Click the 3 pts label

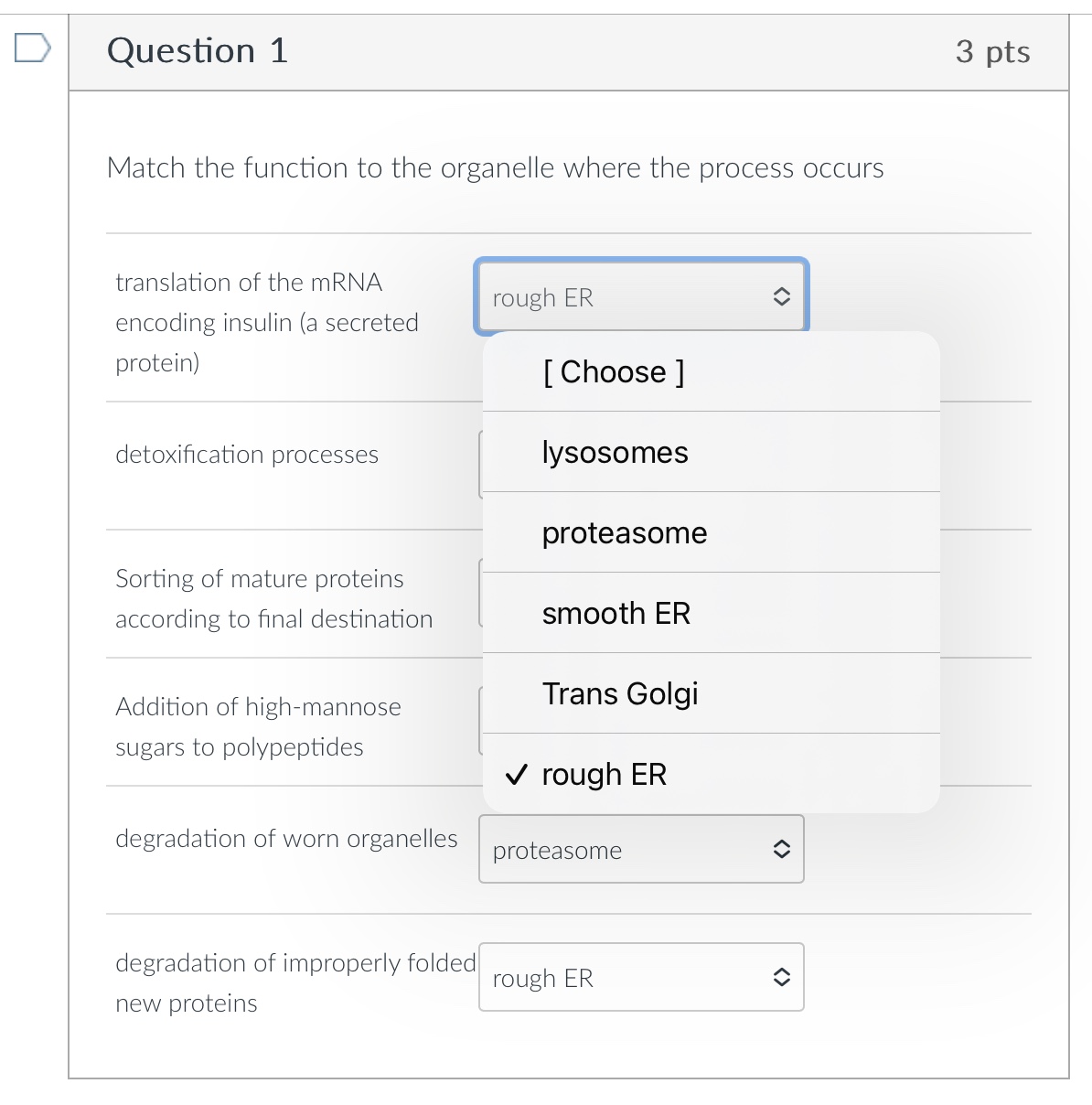click(993, 52)
